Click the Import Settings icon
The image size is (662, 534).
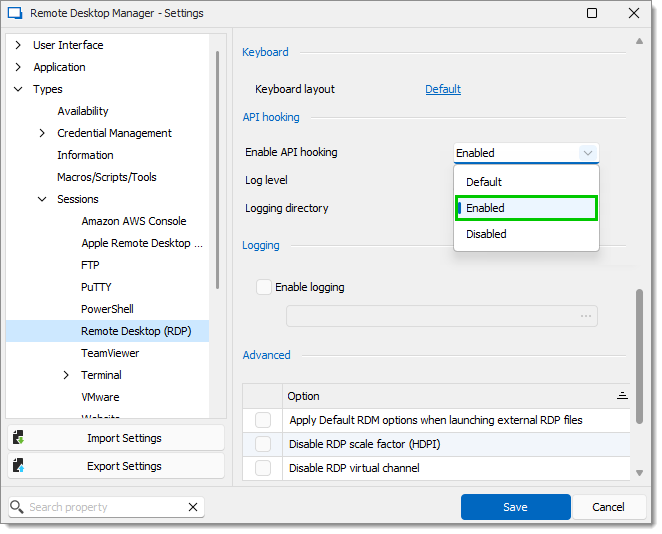(18, 438)
